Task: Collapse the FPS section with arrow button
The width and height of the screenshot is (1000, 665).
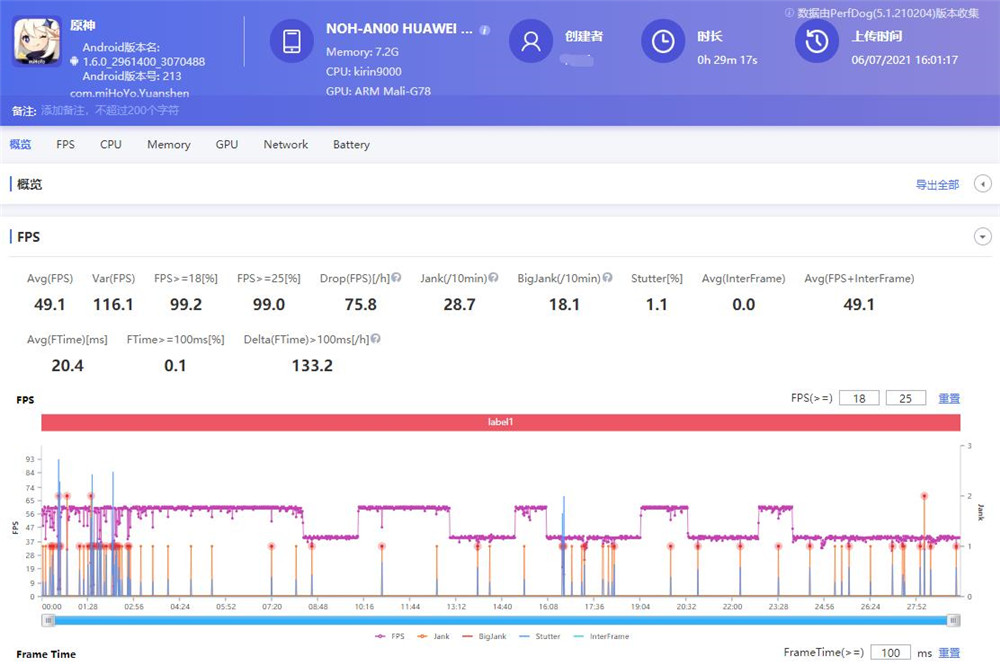Action: [x=982, y=237]
